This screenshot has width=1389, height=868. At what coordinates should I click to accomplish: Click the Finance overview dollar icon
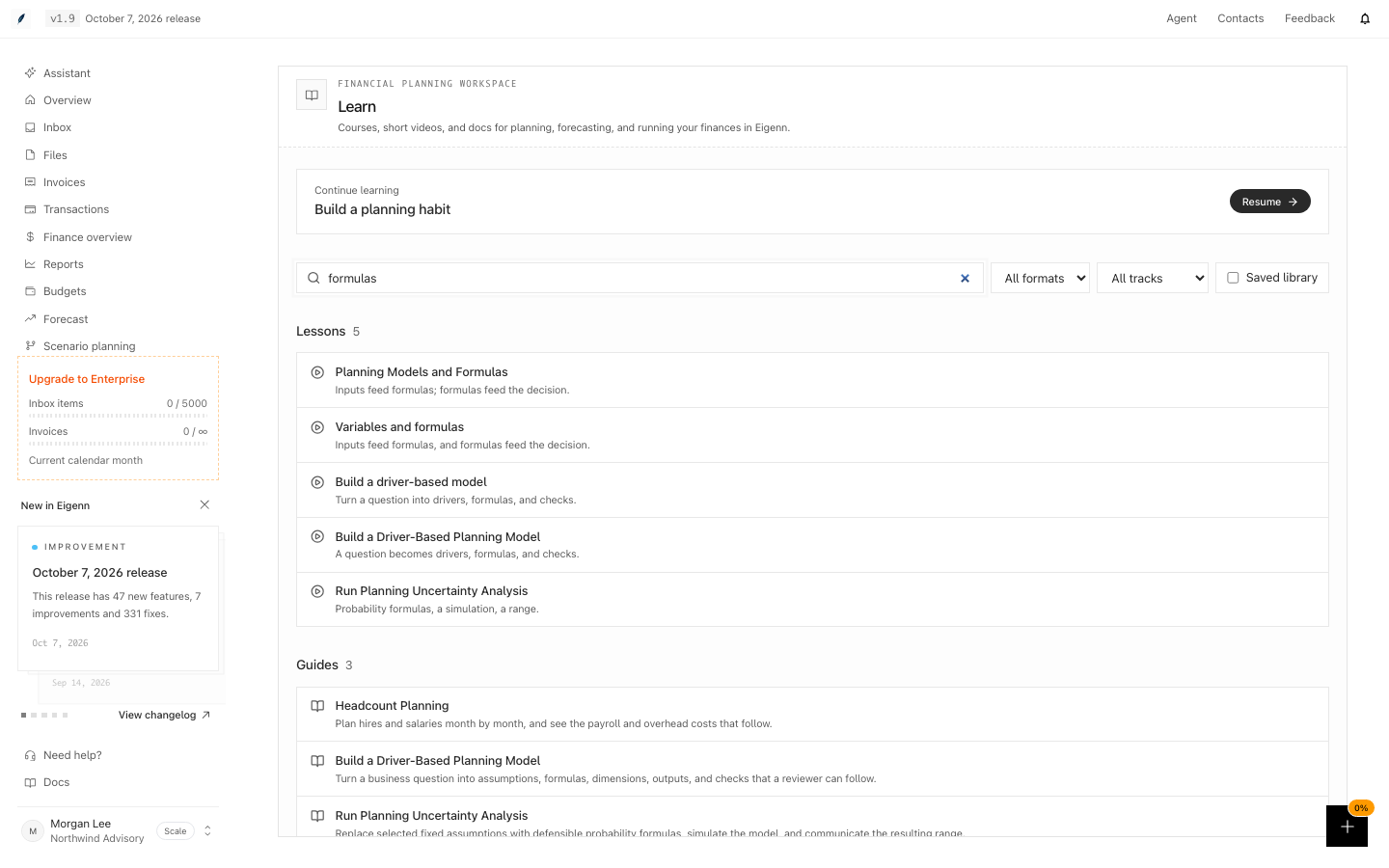pos(31,237)
